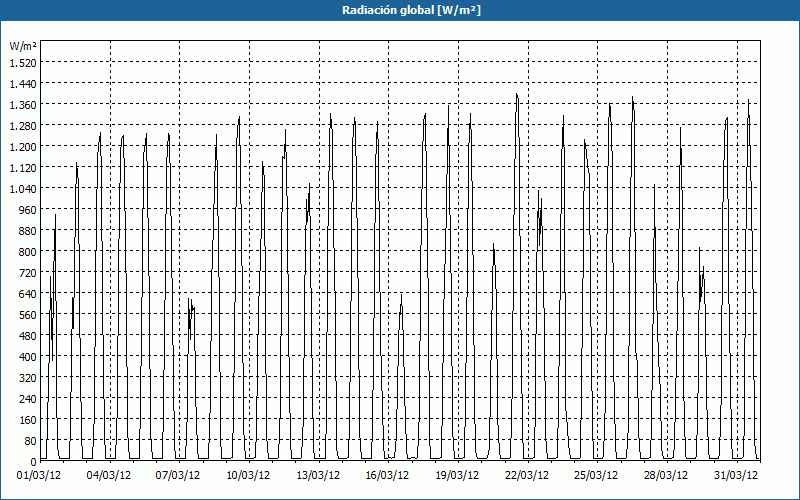Click y-axis value 320
Image resolution: width=800 pixels, height=500 pixels.
[x=28, y=378]
